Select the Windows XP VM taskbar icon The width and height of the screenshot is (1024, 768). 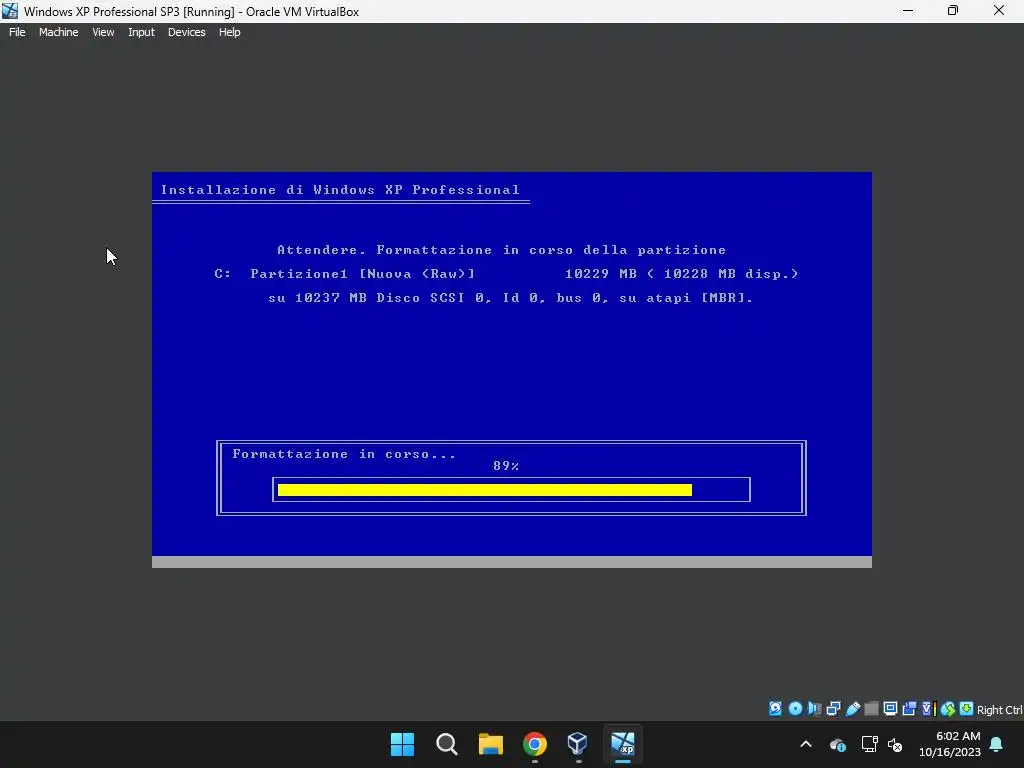tap(622, 744)
